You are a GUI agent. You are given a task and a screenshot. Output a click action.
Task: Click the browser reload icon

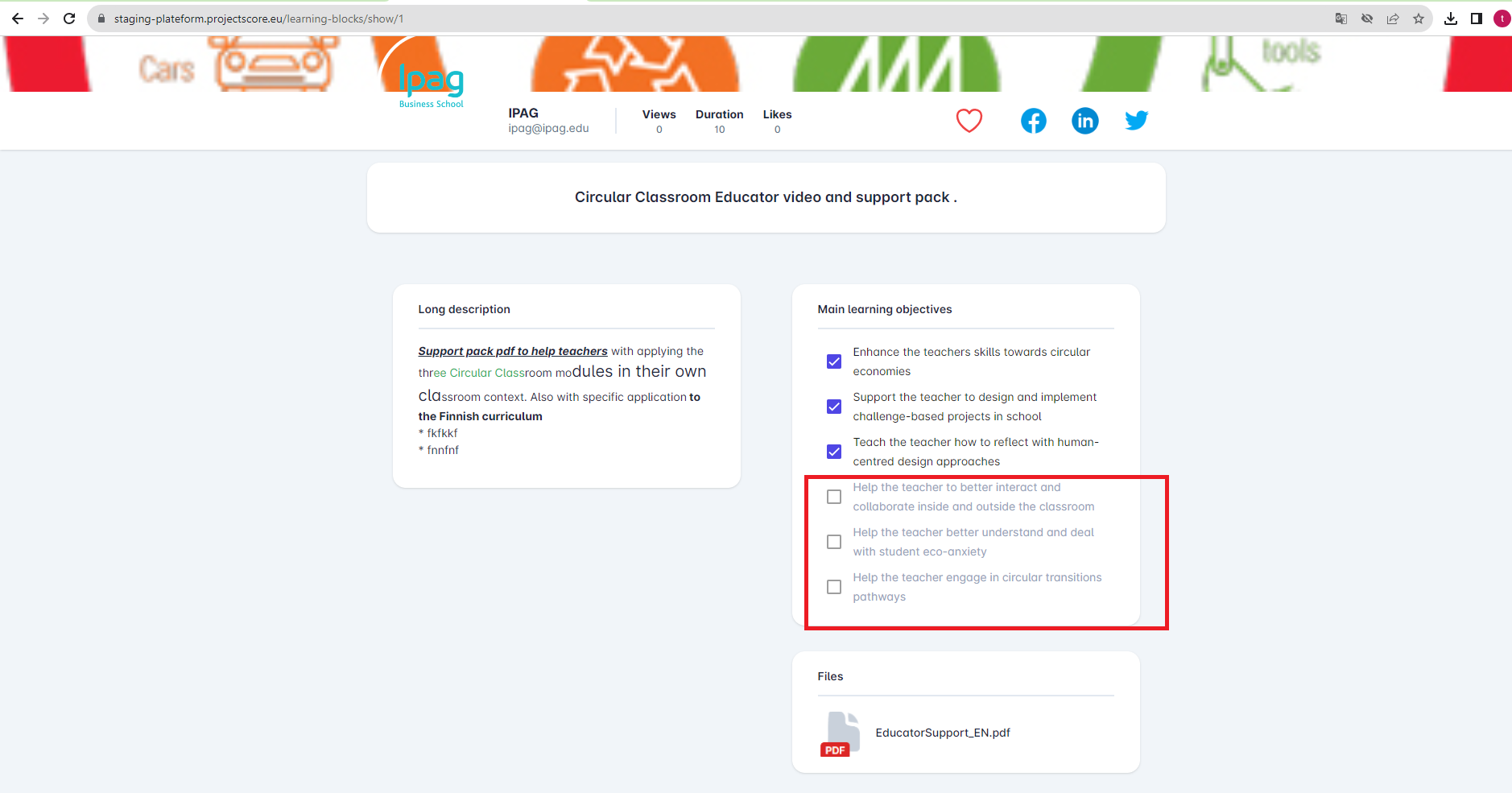point(69,19)
